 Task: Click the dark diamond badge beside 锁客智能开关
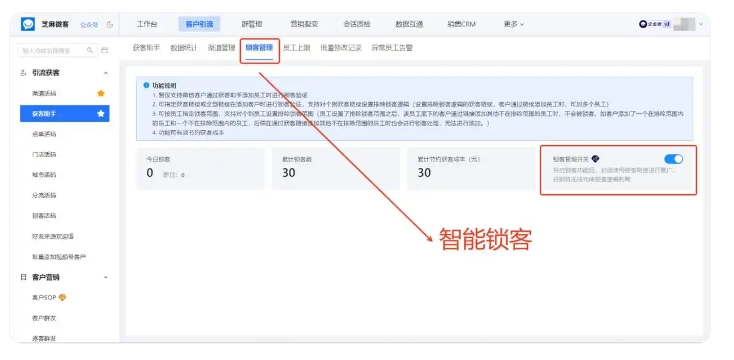(595, 159)
